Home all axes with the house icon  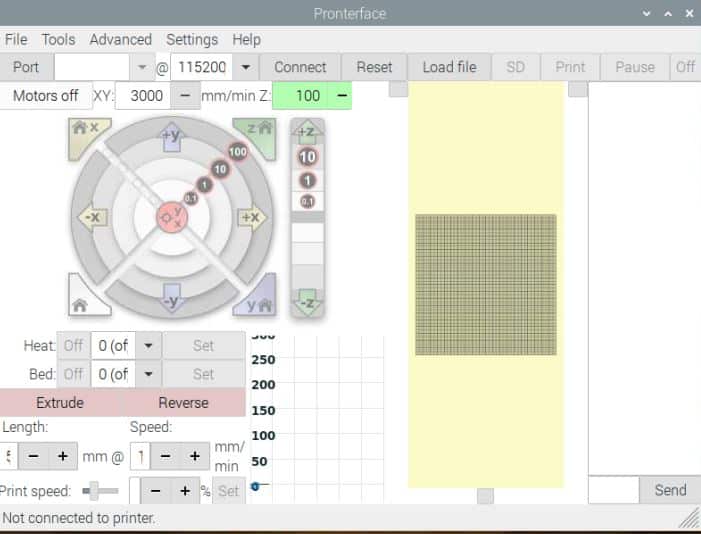pos(85,301)
